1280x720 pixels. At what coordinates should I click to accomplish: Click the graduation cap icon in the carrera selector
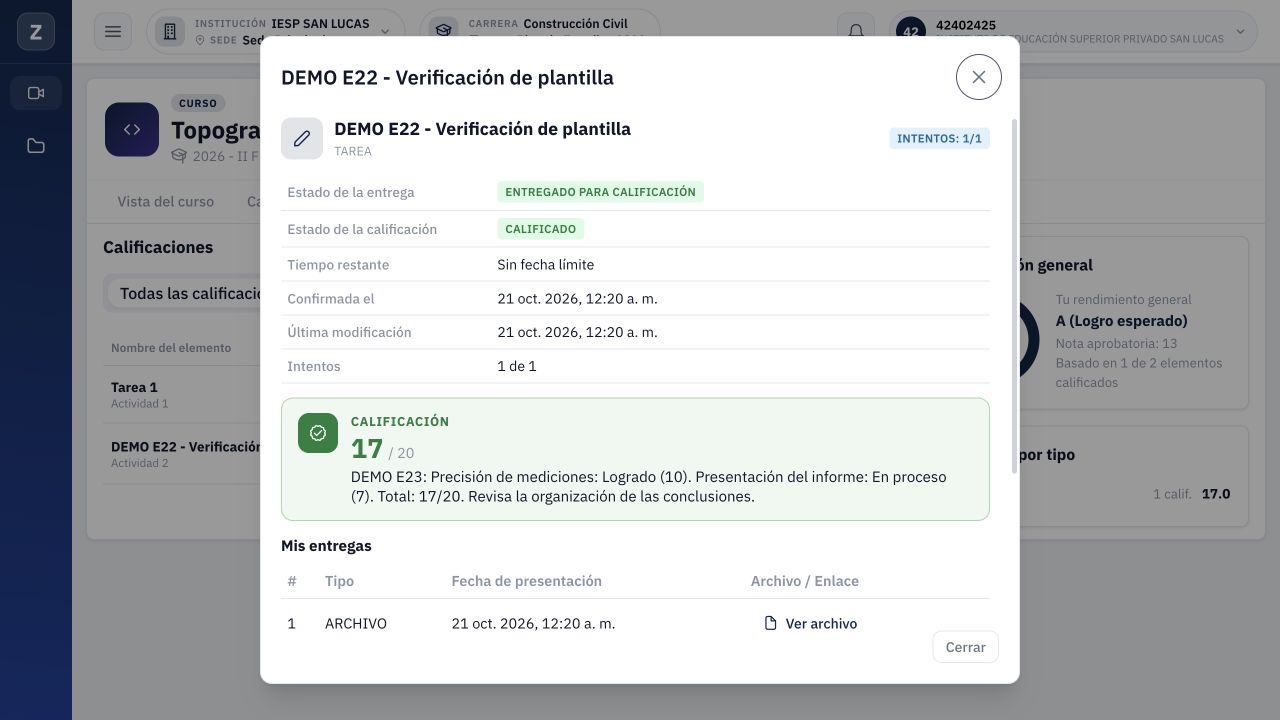tap(443, 32)
